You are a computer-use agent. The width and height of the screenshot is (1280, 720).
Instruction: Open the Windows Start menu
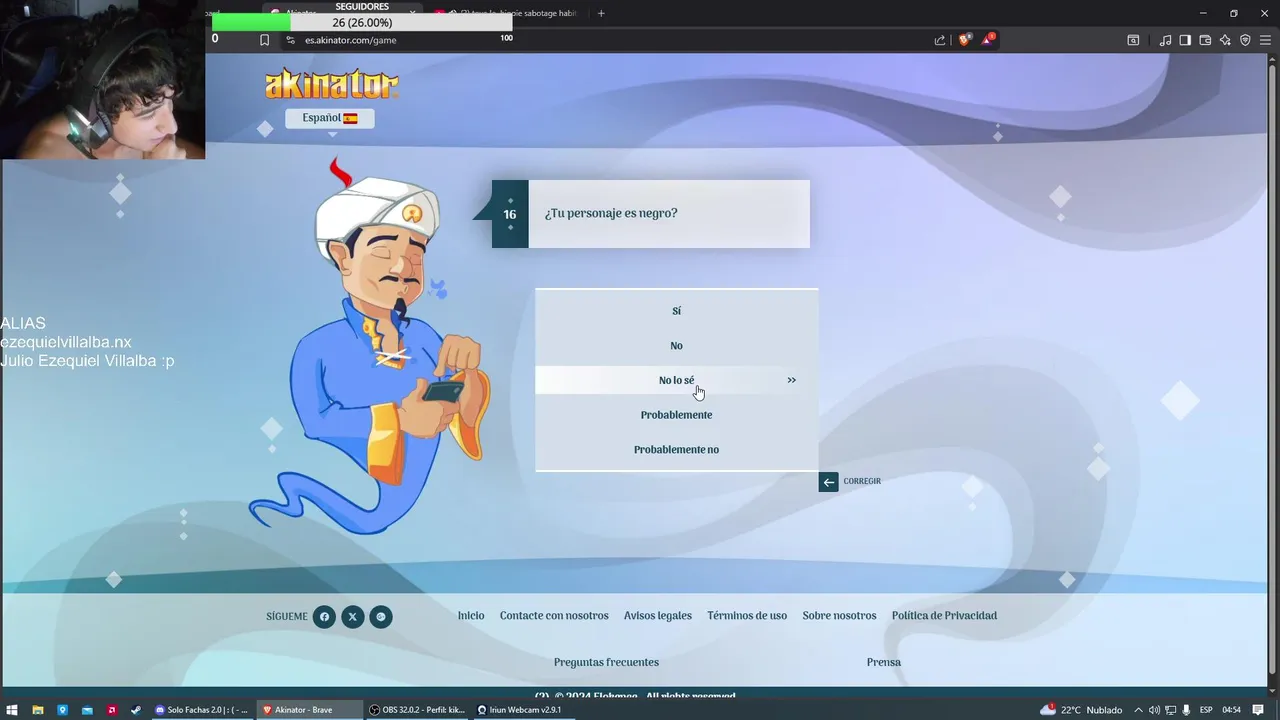[12, 710]
